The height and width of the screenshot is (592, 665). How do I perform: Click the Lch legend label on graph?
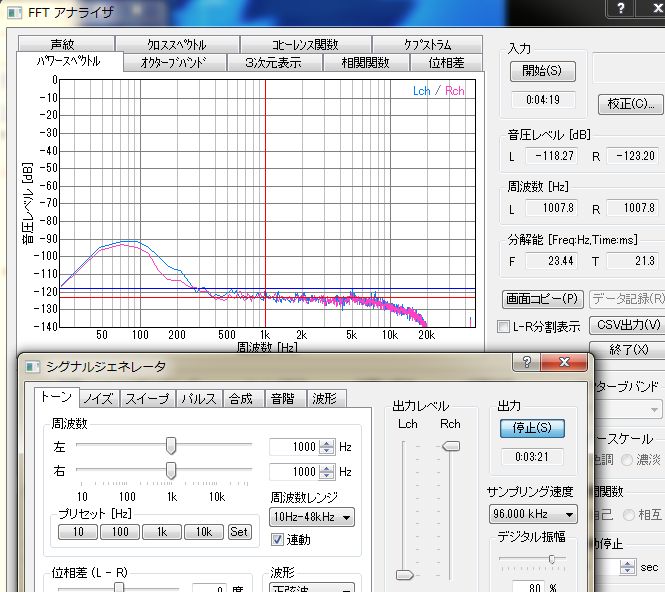point(421,91)
